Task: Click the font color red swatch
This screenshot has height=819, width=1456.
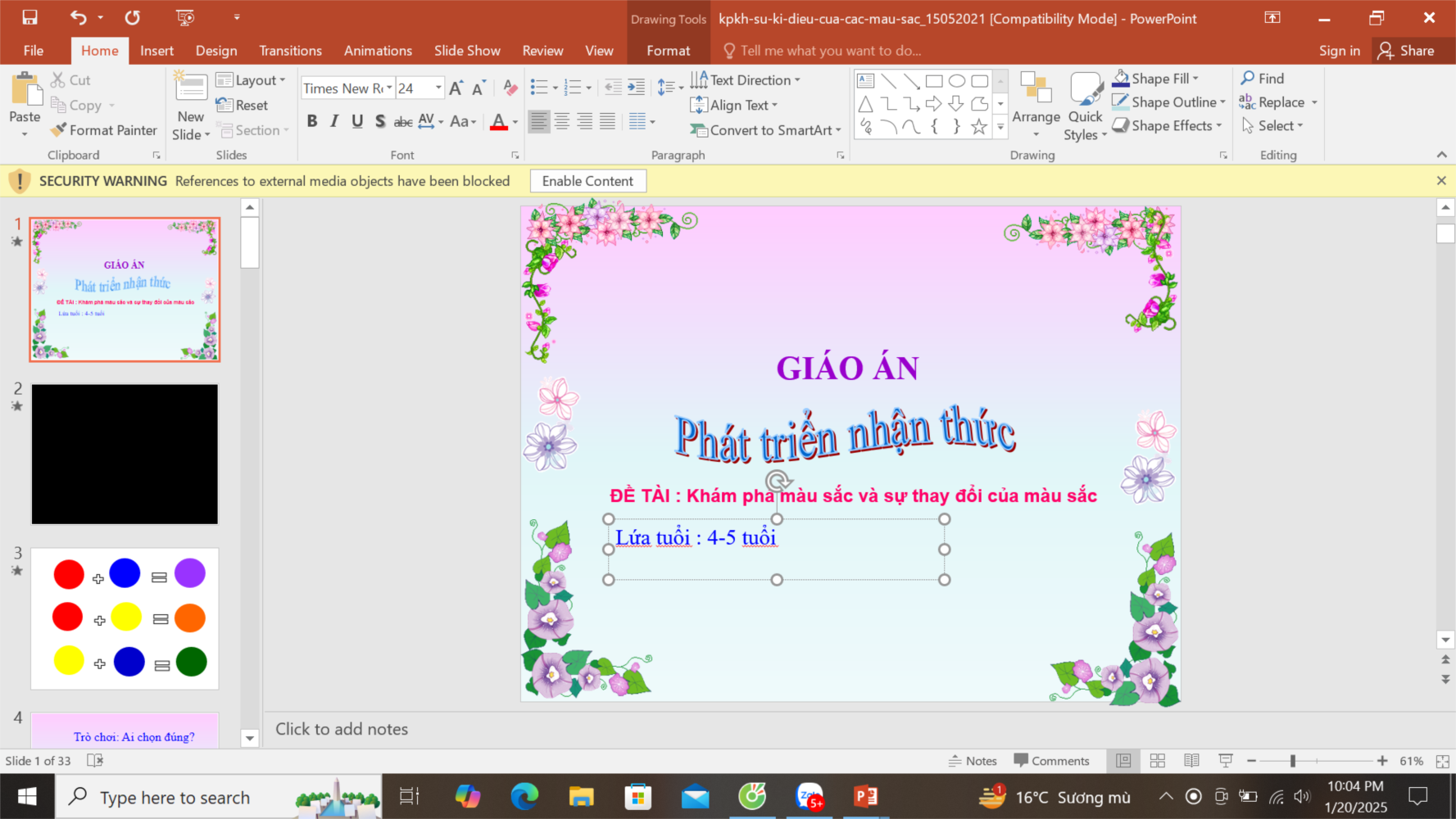Action: click(498, 122)
